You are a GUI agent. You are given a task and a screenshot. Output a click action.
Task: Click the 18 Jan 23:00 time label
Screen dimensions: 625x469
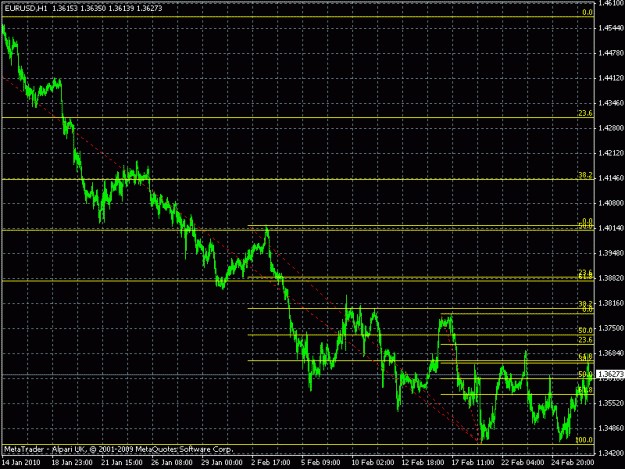point(72,463)
